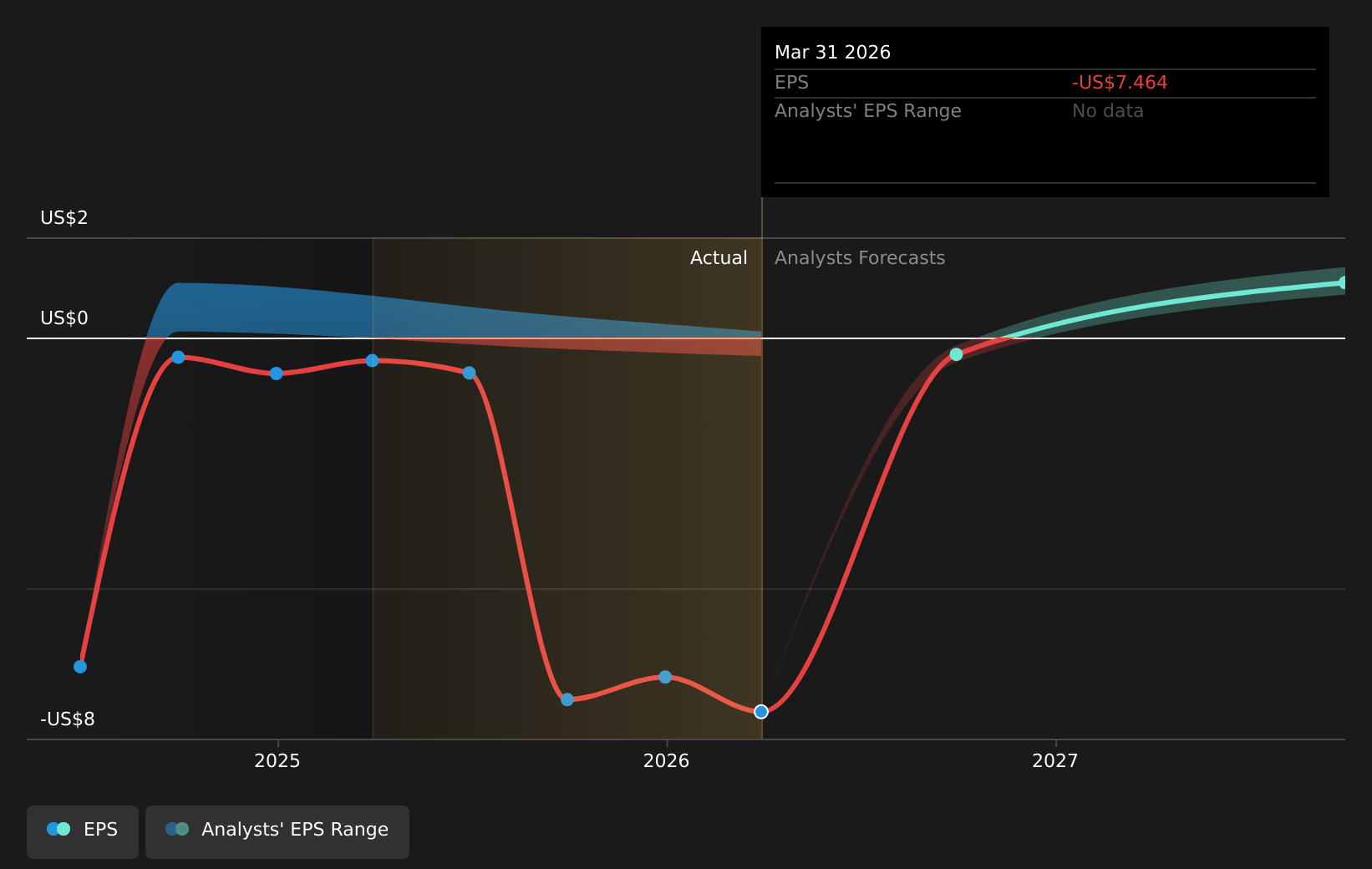
Task: Click the Analysts Forecasts label
Action: click(860, 258)
